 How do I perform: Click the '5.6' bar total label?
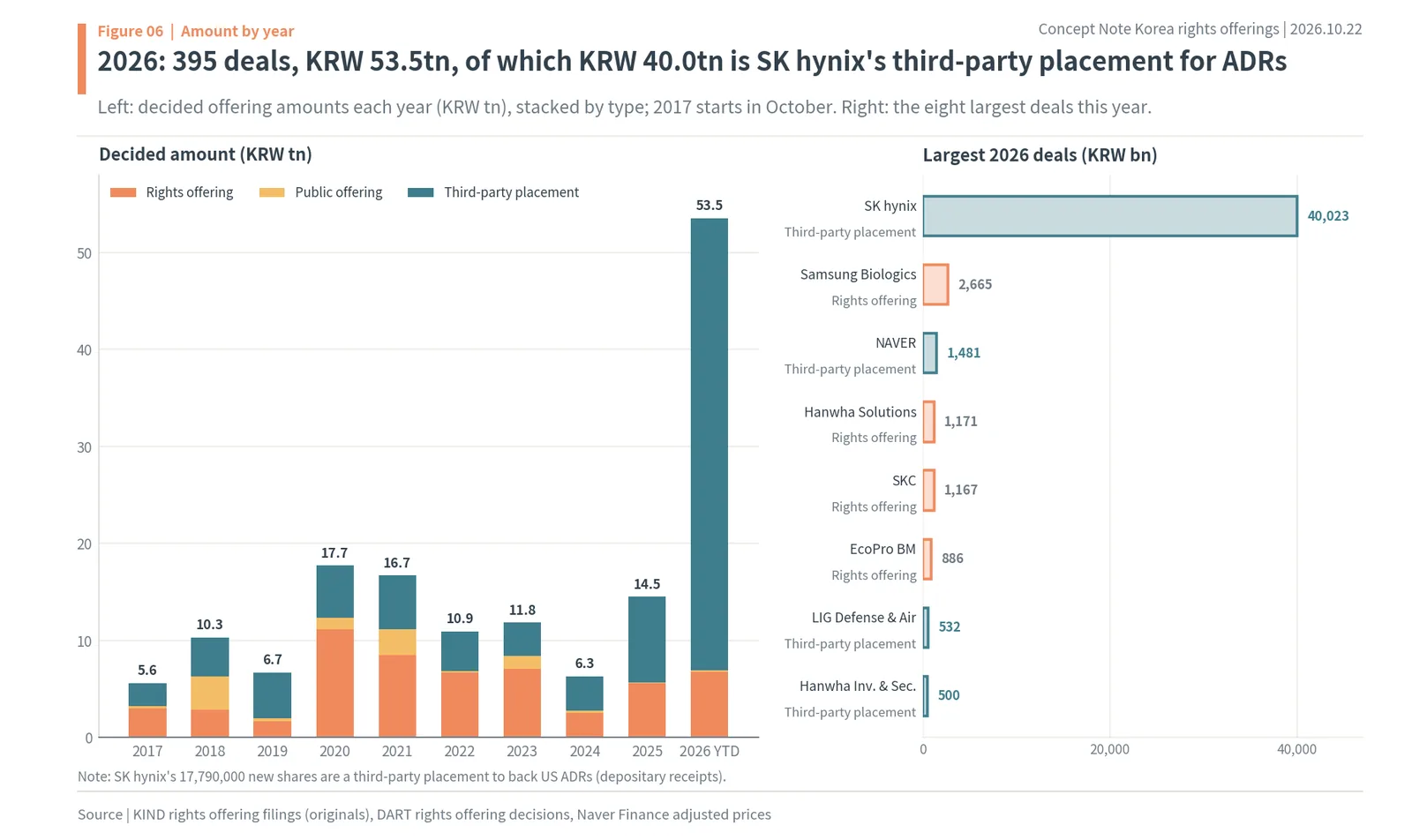[x=147, y=671]
